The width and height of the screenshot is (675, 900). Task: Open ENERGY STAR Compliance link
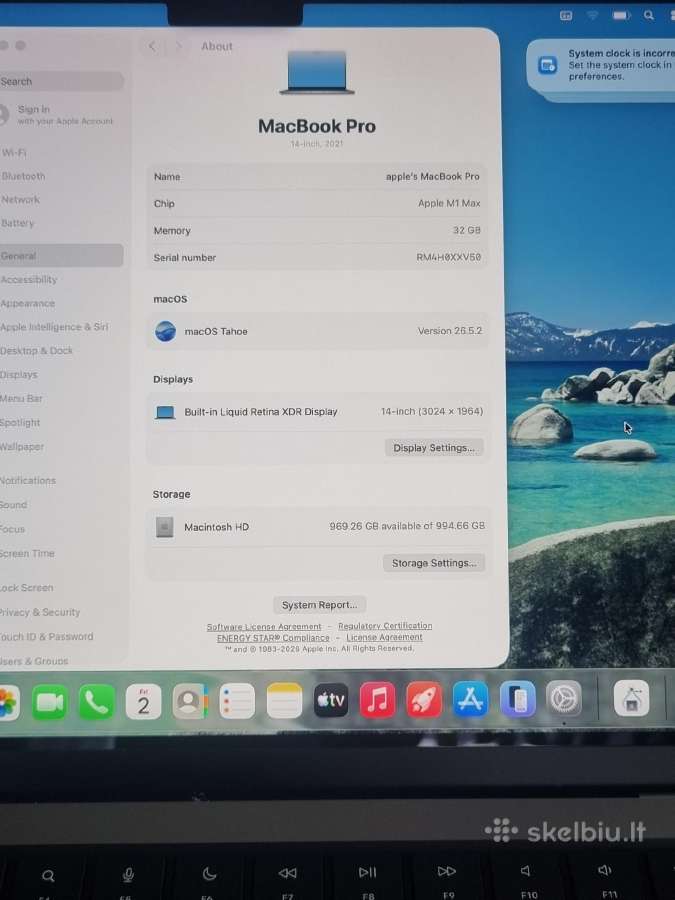[x=273, y=638]
